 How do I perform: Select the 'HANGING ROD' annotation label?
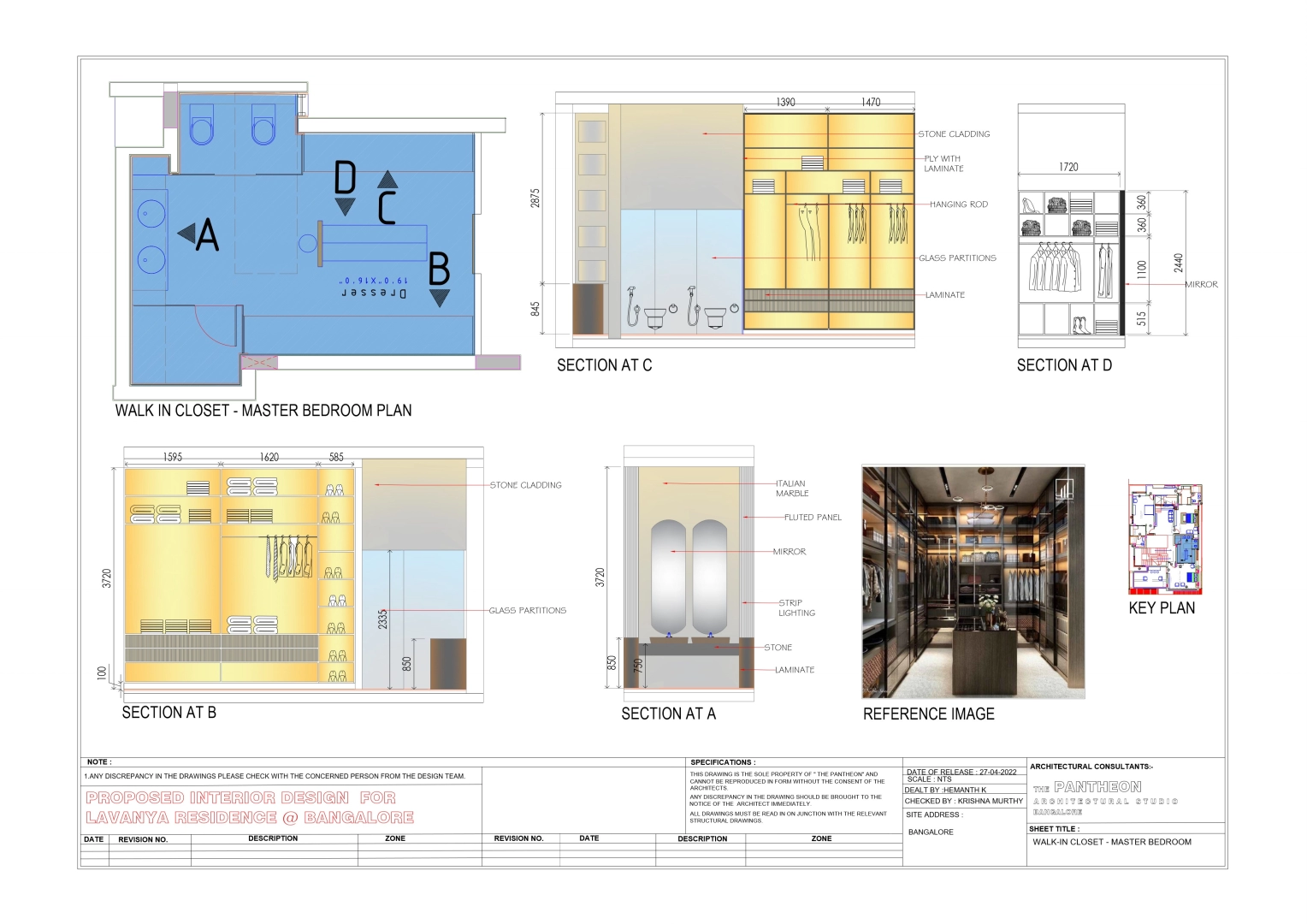[959, 204]
